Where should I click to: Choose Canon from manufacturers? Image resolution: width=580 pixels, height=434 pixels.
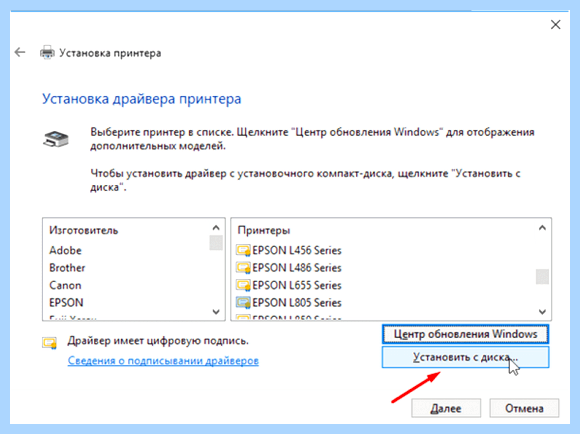[65, 285]
